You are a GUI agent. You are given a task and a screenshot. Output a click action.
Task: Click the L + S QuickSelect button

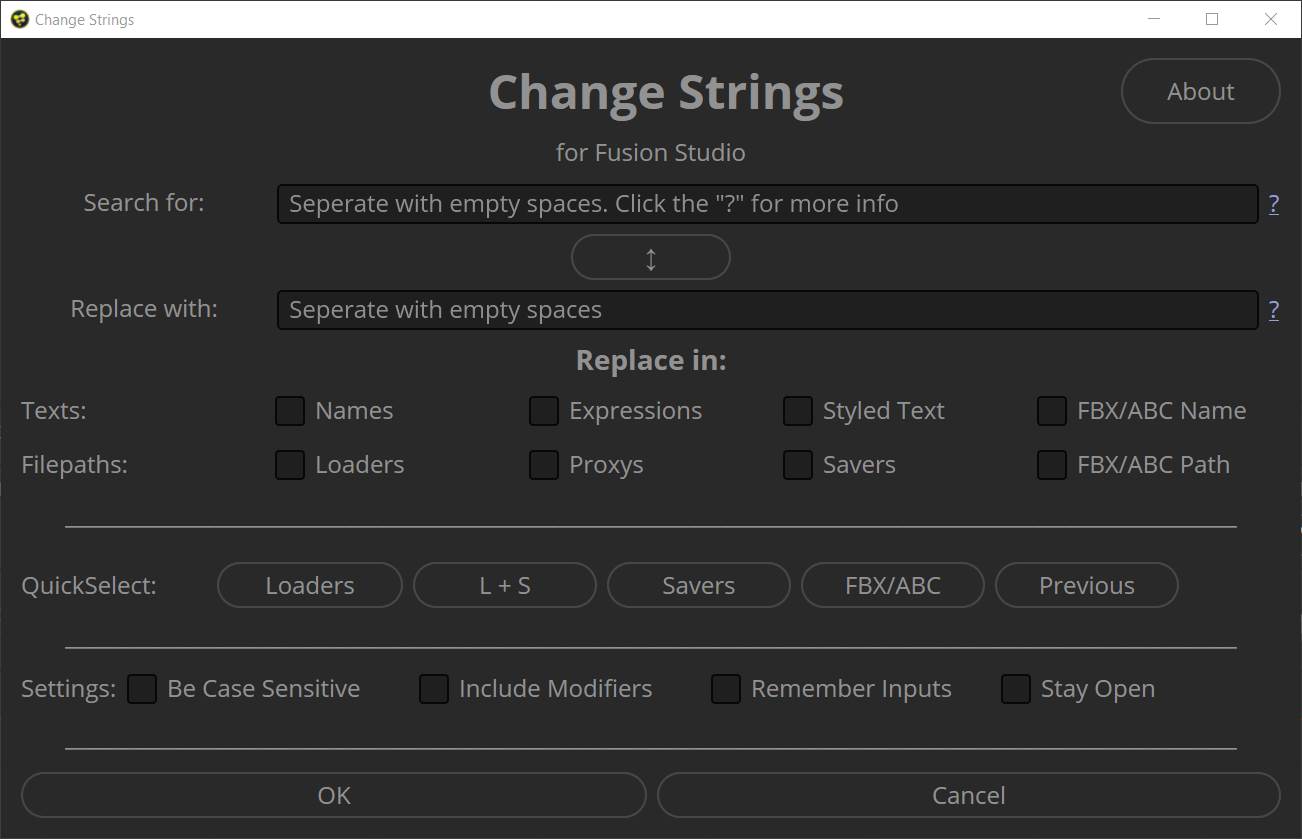tap(505, 585)
